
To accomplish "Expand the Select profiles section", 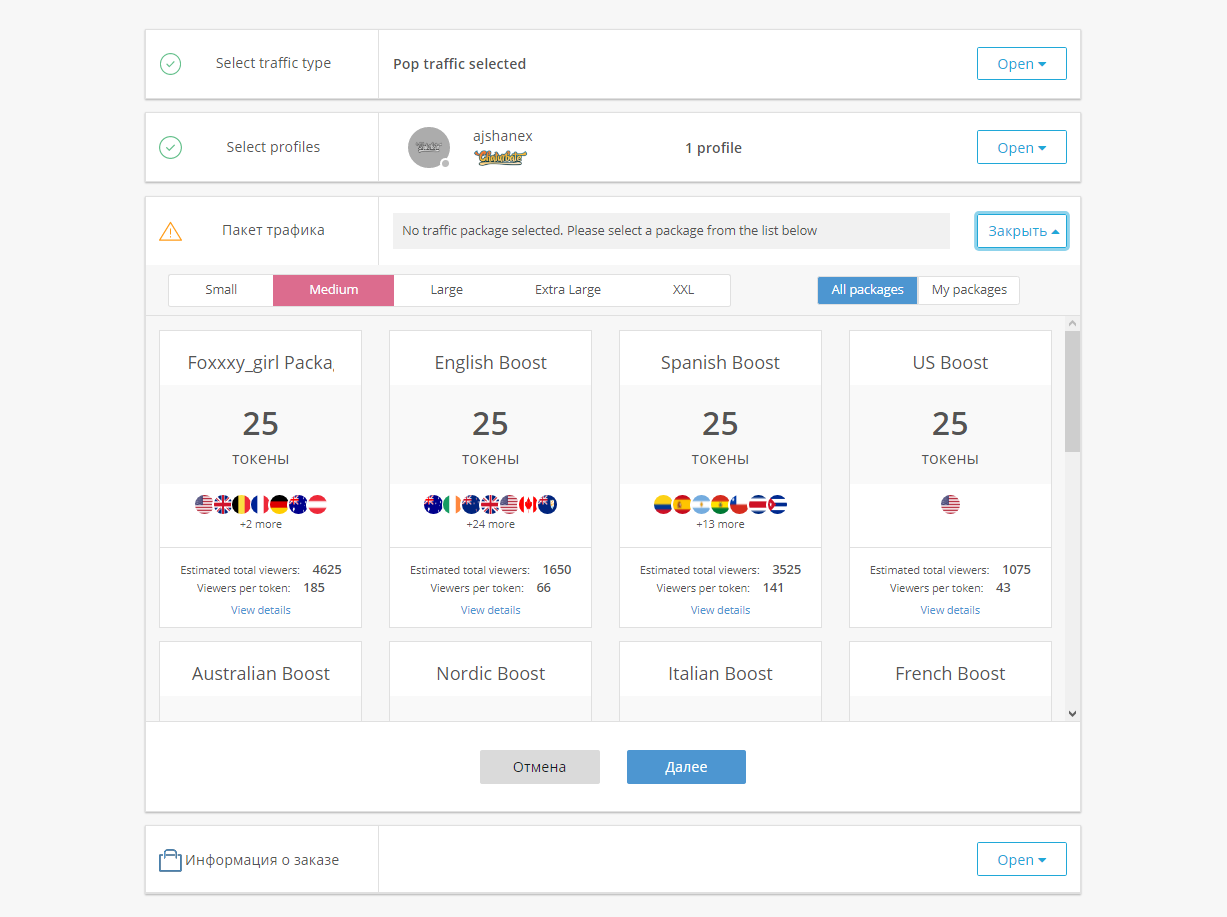I will [1021, 148].
